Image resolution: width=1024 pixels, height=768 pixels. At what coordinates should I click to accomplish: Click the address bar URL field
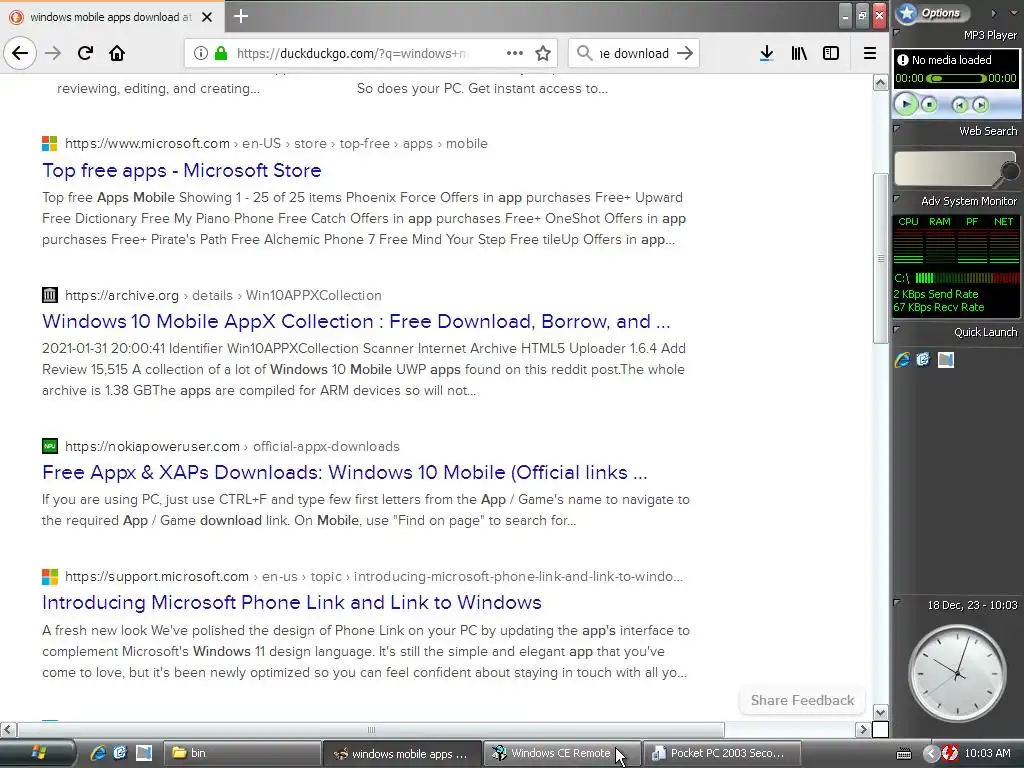click(x=353, y=53)
